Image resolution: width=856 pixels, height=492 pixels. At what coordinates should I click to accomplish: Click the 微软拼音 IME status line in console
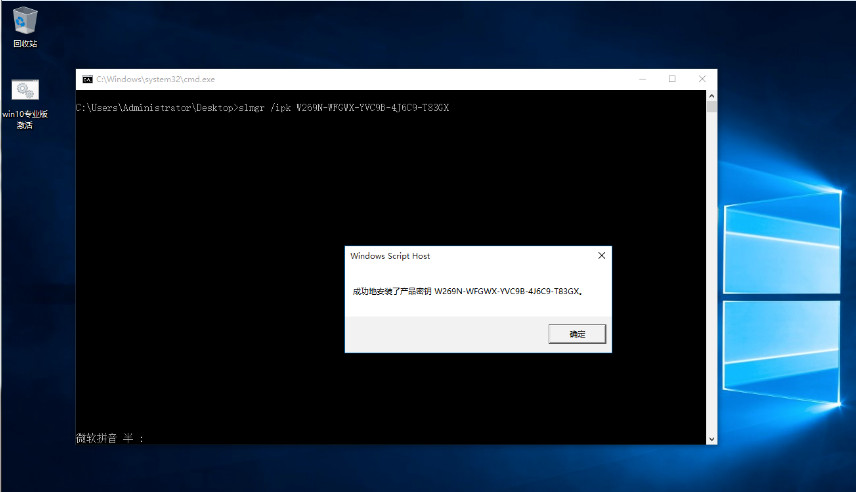111,438
